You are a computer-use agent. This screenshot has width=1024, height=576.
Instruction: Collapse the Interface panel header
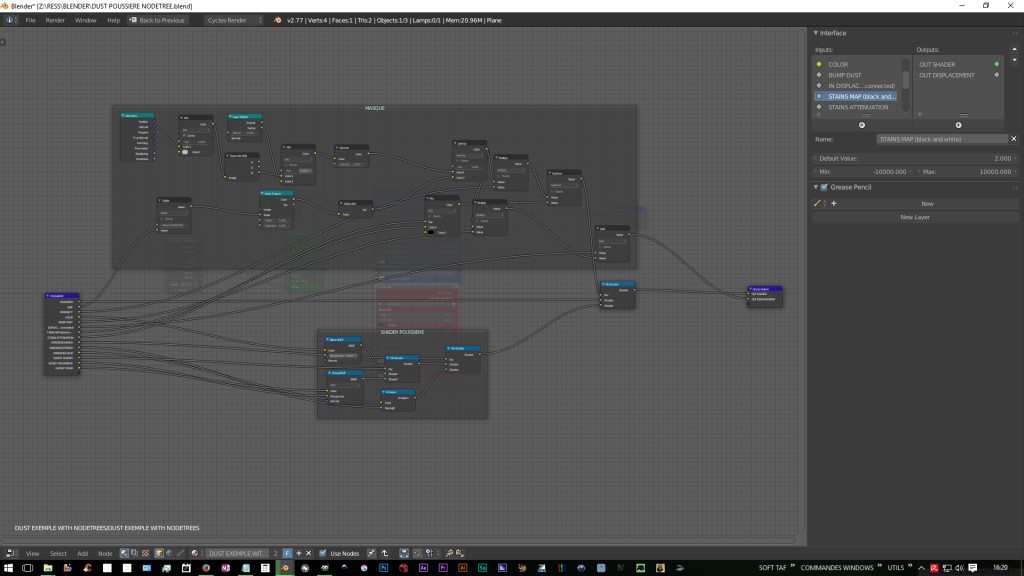(819, 33)
